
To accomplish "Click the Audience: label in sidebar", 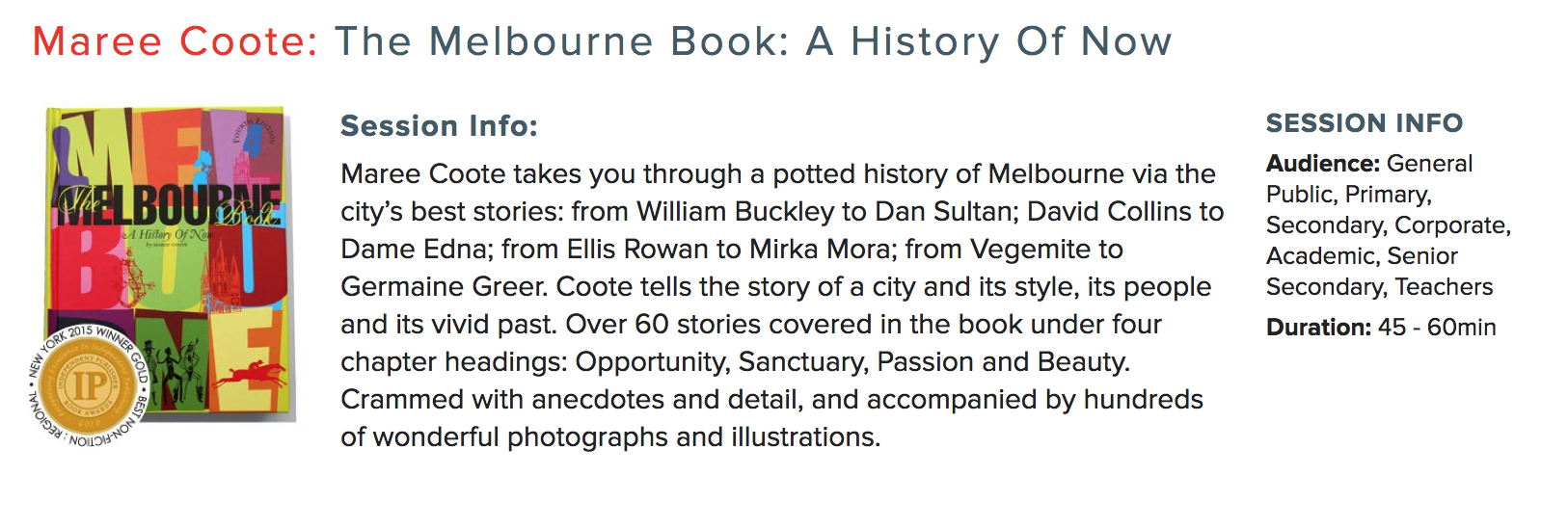I will pos(1323,164).
